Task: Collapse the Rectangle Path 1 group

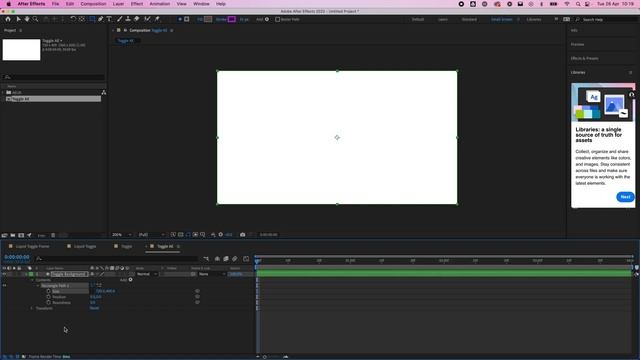Action: [38, 286]
